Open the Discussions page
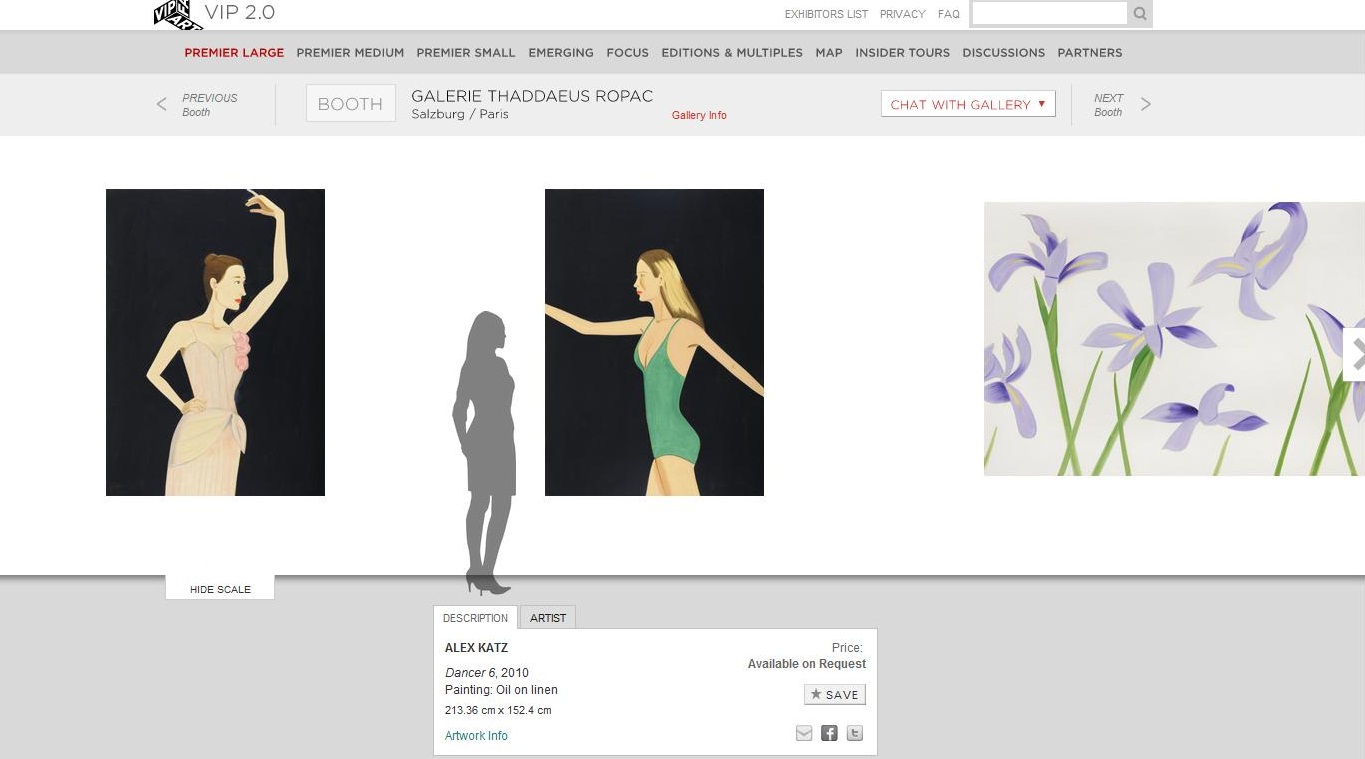1365x759 pixels. [x=1003, y=53]
